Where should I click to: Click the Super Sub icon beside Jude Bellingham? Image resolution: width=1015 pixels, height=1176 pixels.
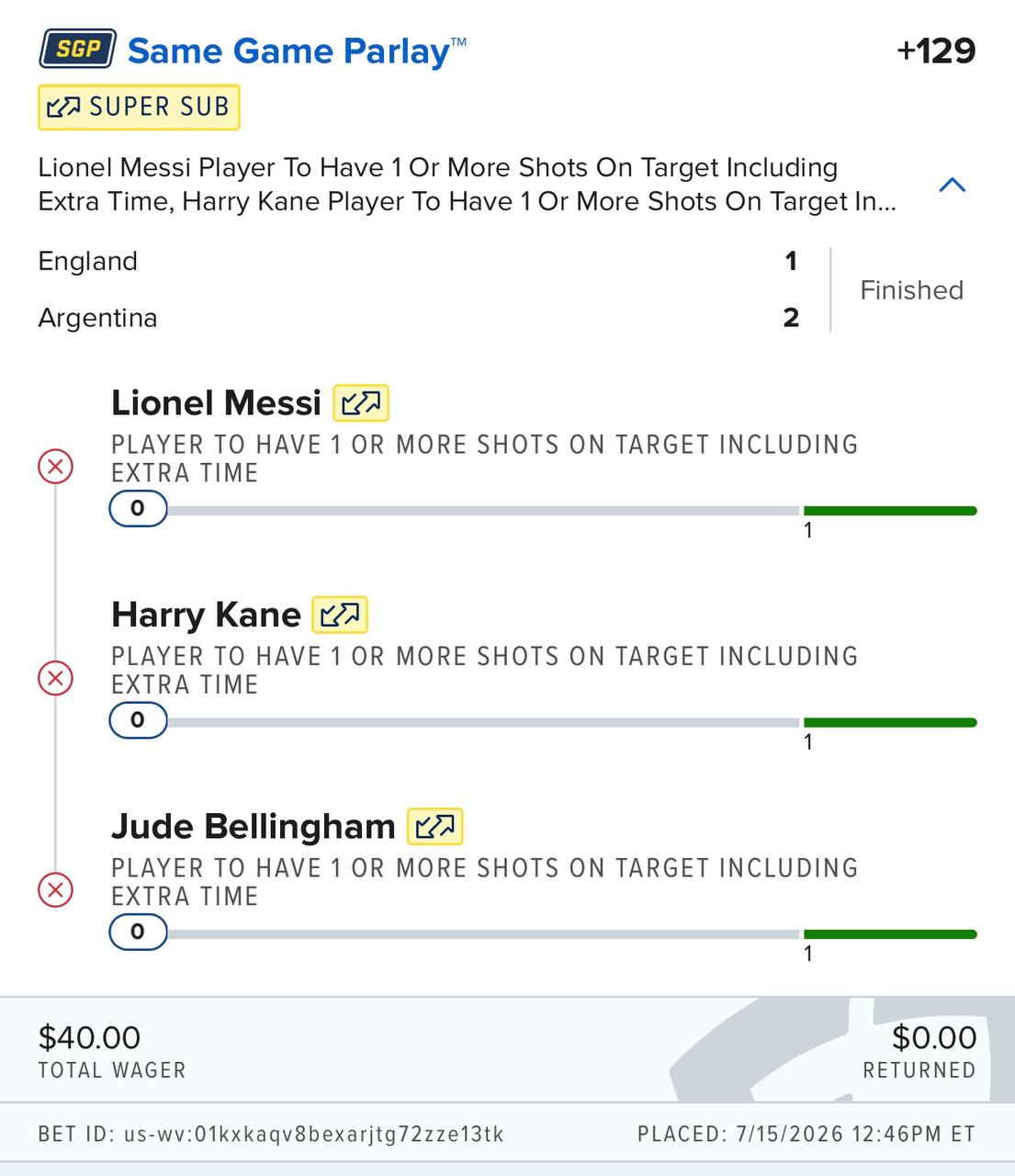coord(434,827)
